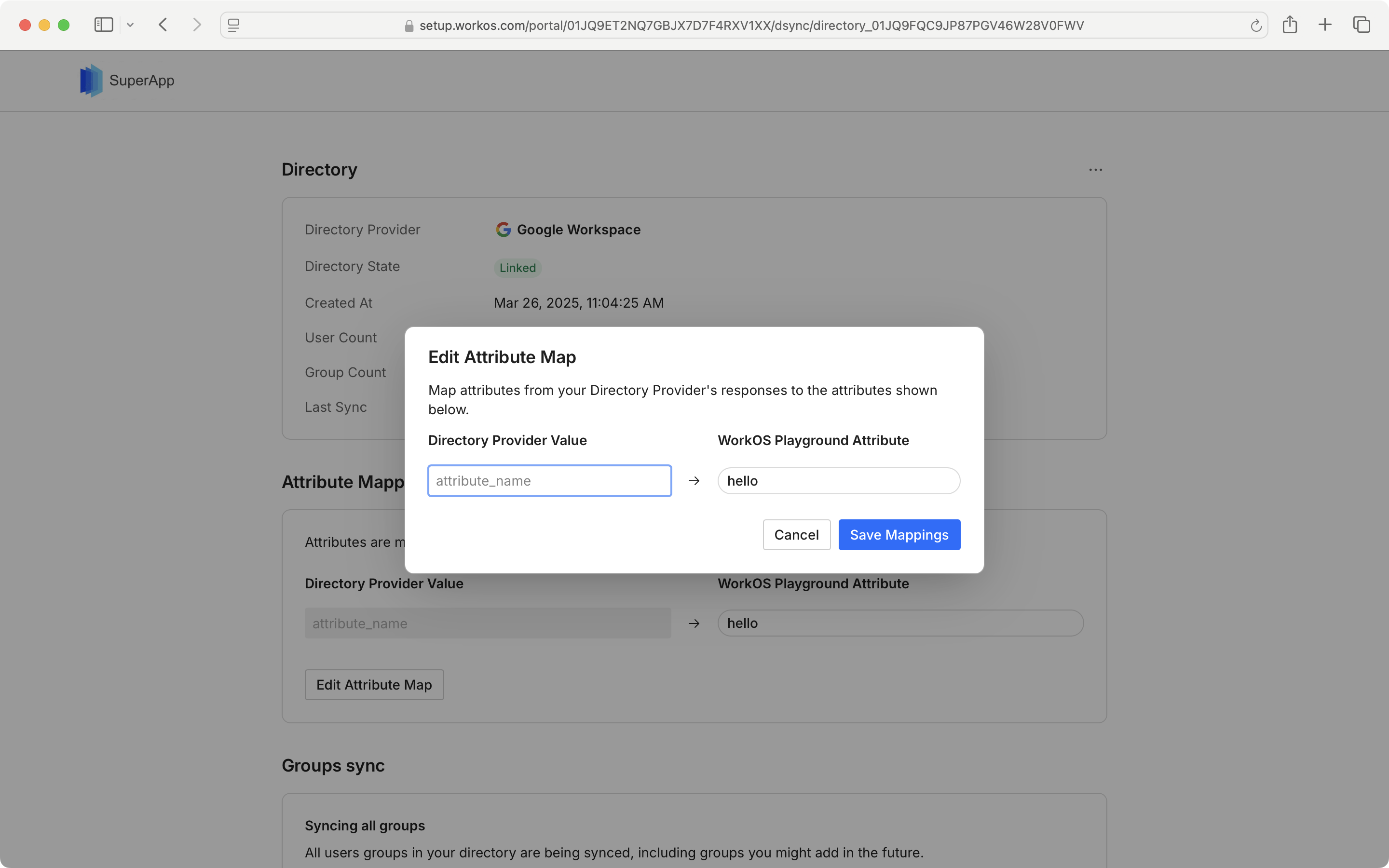The image size is (1389, 868).
Task: Click the hello attribute field in modal
Action: pos(838,480)
